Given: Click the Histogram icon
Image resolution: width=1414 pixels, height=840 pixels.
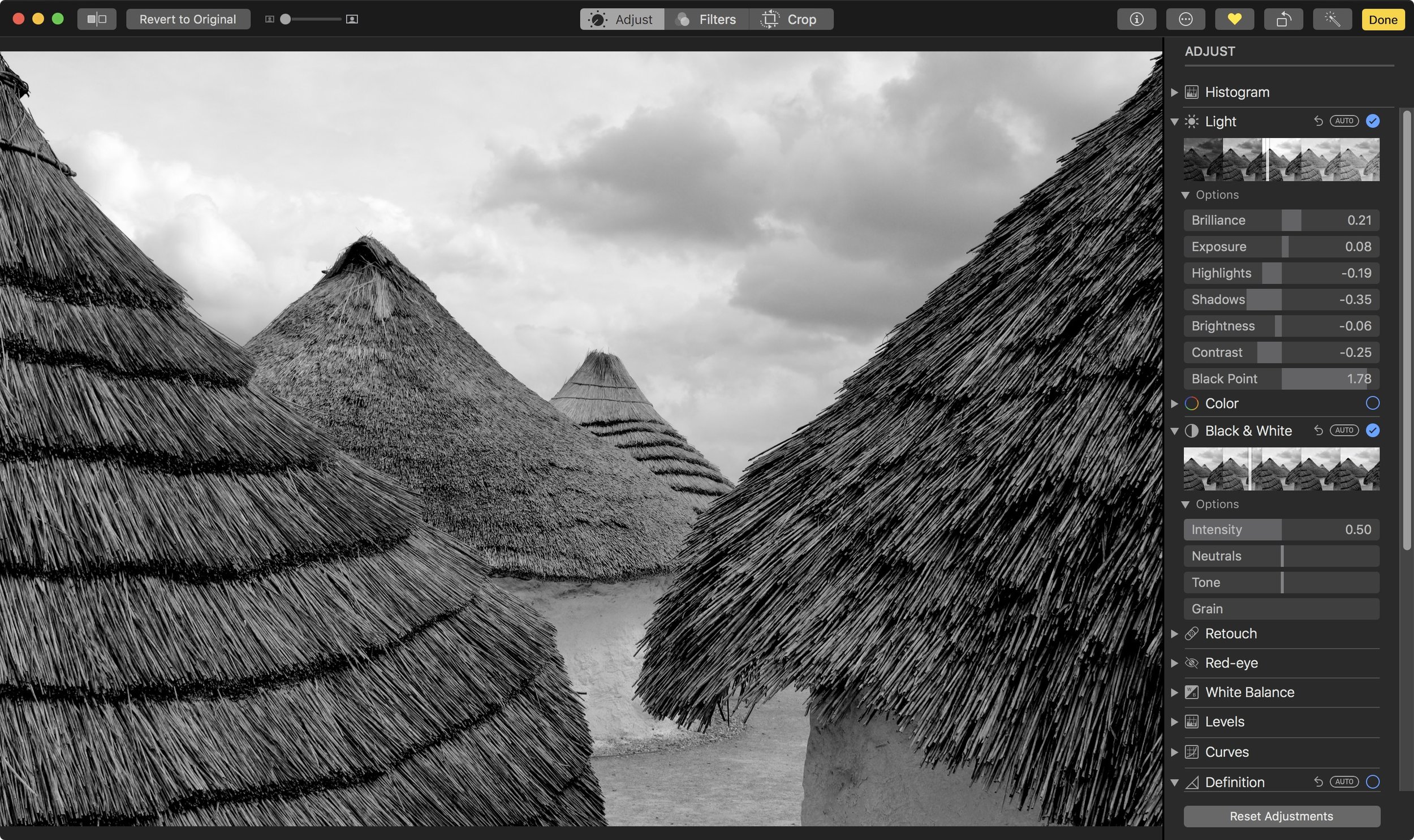Looking at the screenshot, I should point(1191,92).
